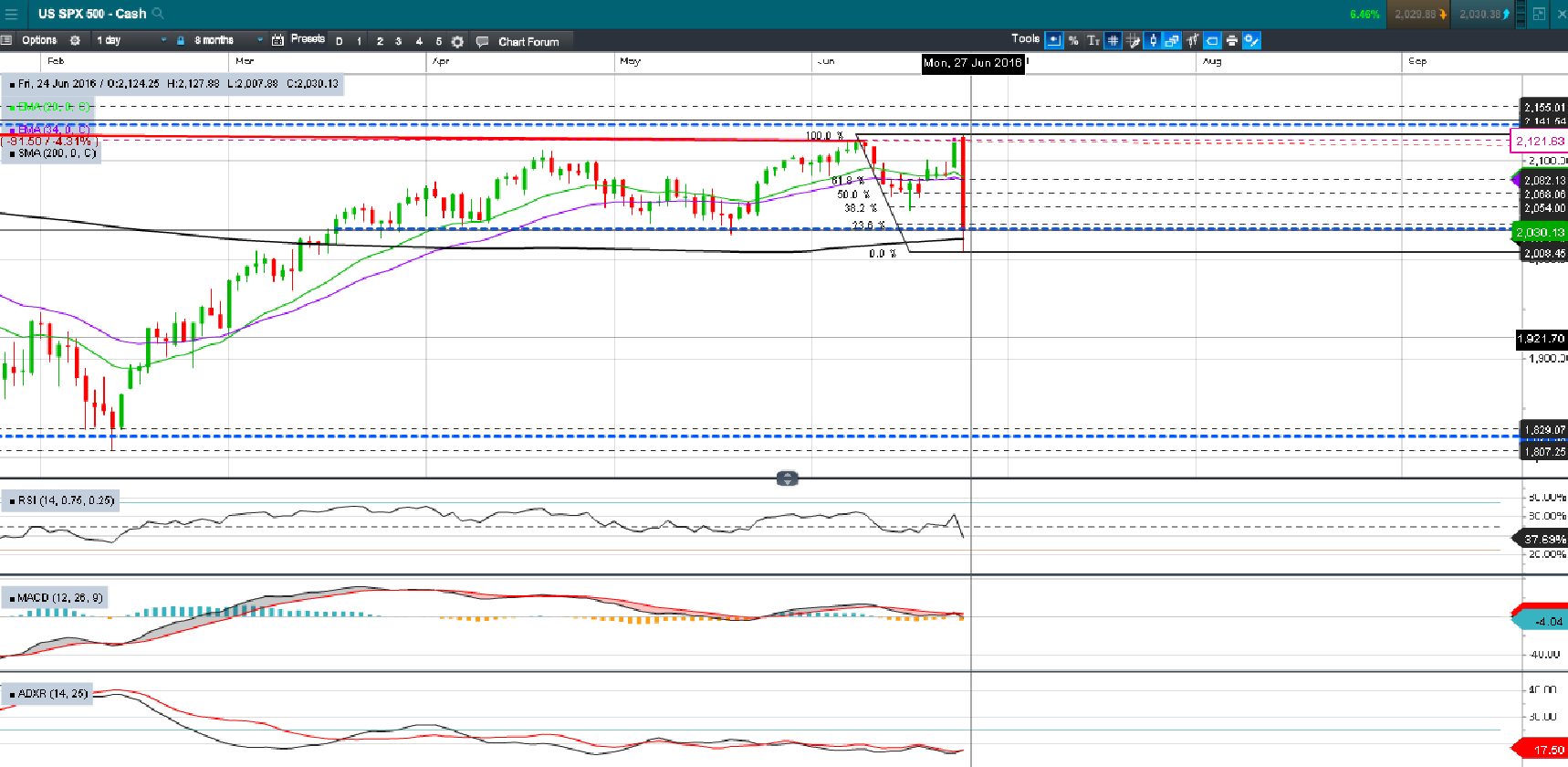
Task: Select preset 3
Action: (x=399, y=41)
